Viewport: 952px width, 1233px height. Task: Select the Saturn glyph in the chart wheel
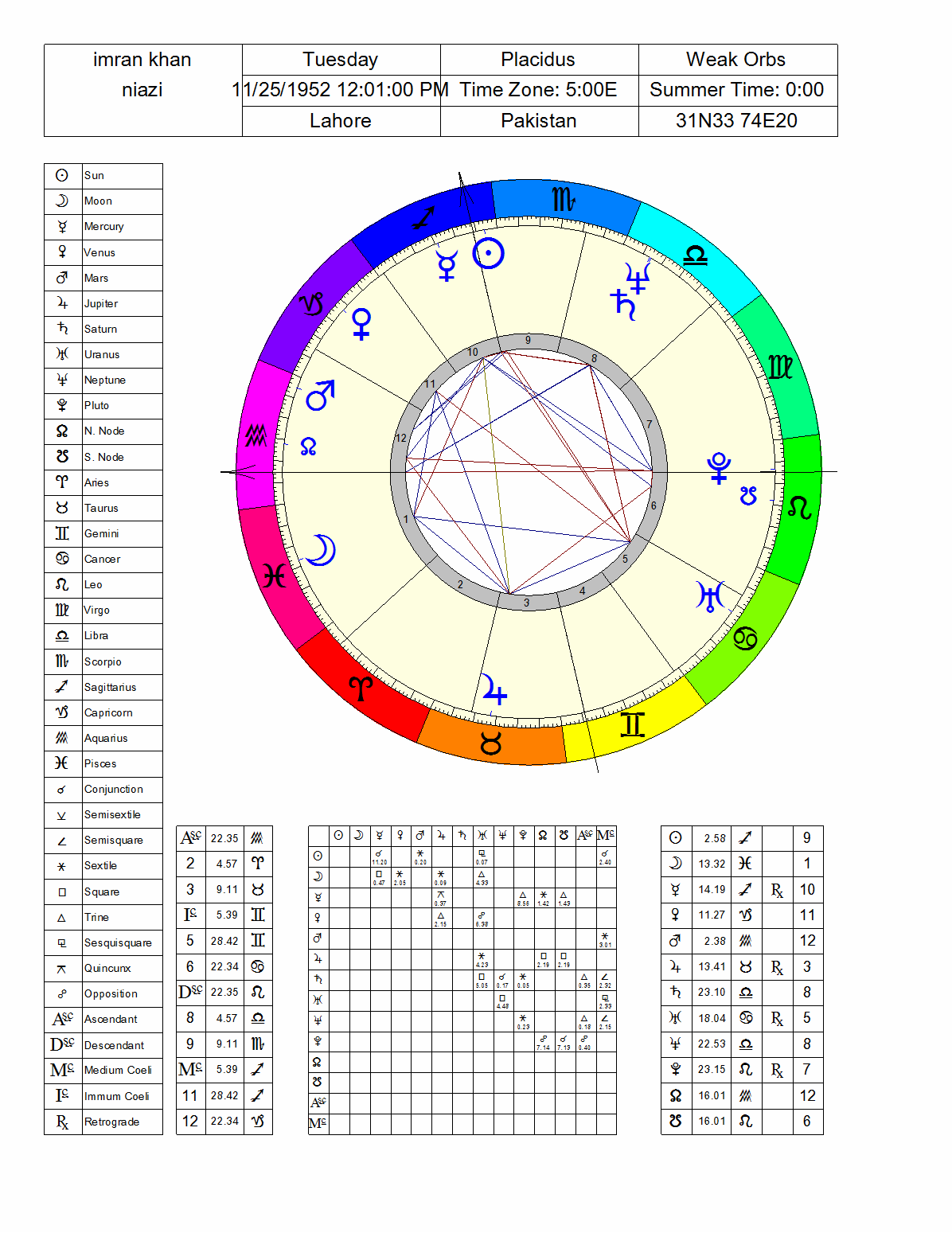point(624,305)
